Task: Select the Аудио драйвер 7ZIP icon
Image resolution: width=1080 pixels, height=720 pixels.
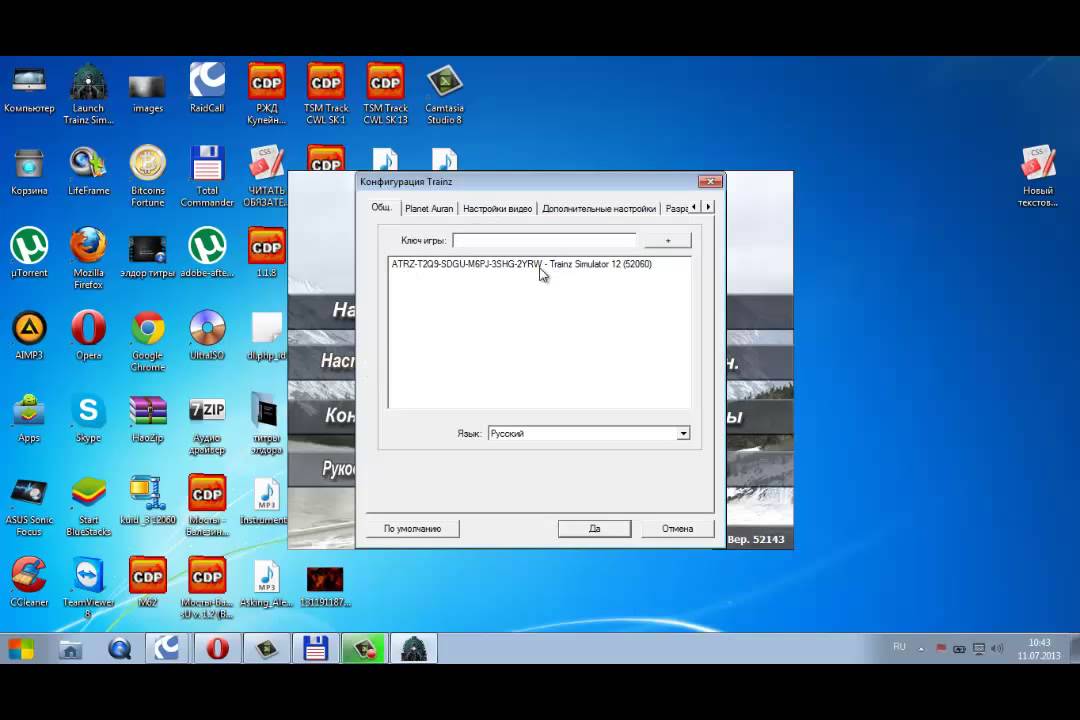Action: coord(207,424)
